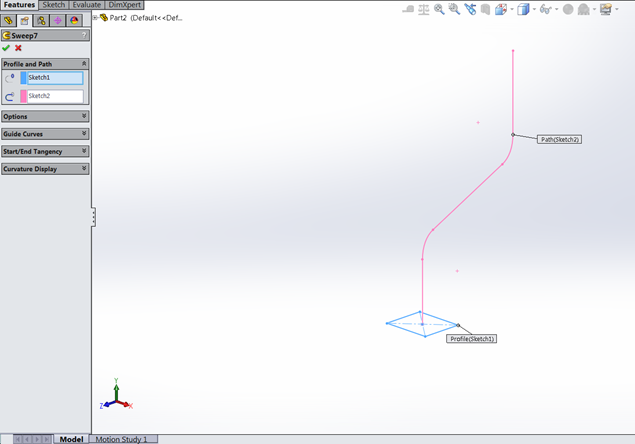The height and width of the screenshot is (444, 635).
Task: Expand the Options section
Action: pyautogui.click(x=84, y=116)
